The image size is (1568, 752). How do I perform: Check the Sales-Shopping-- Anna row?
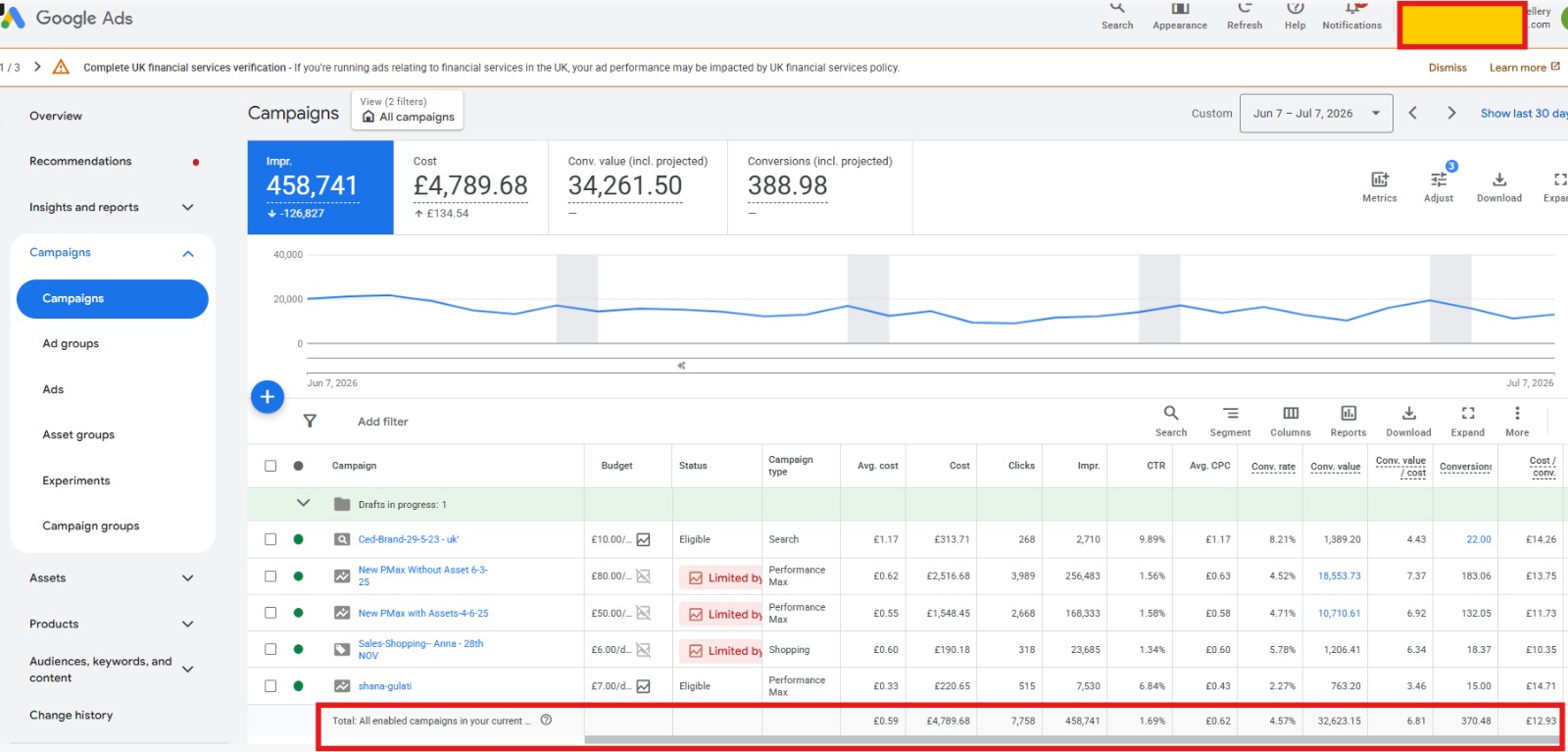(x=270, y=649)
